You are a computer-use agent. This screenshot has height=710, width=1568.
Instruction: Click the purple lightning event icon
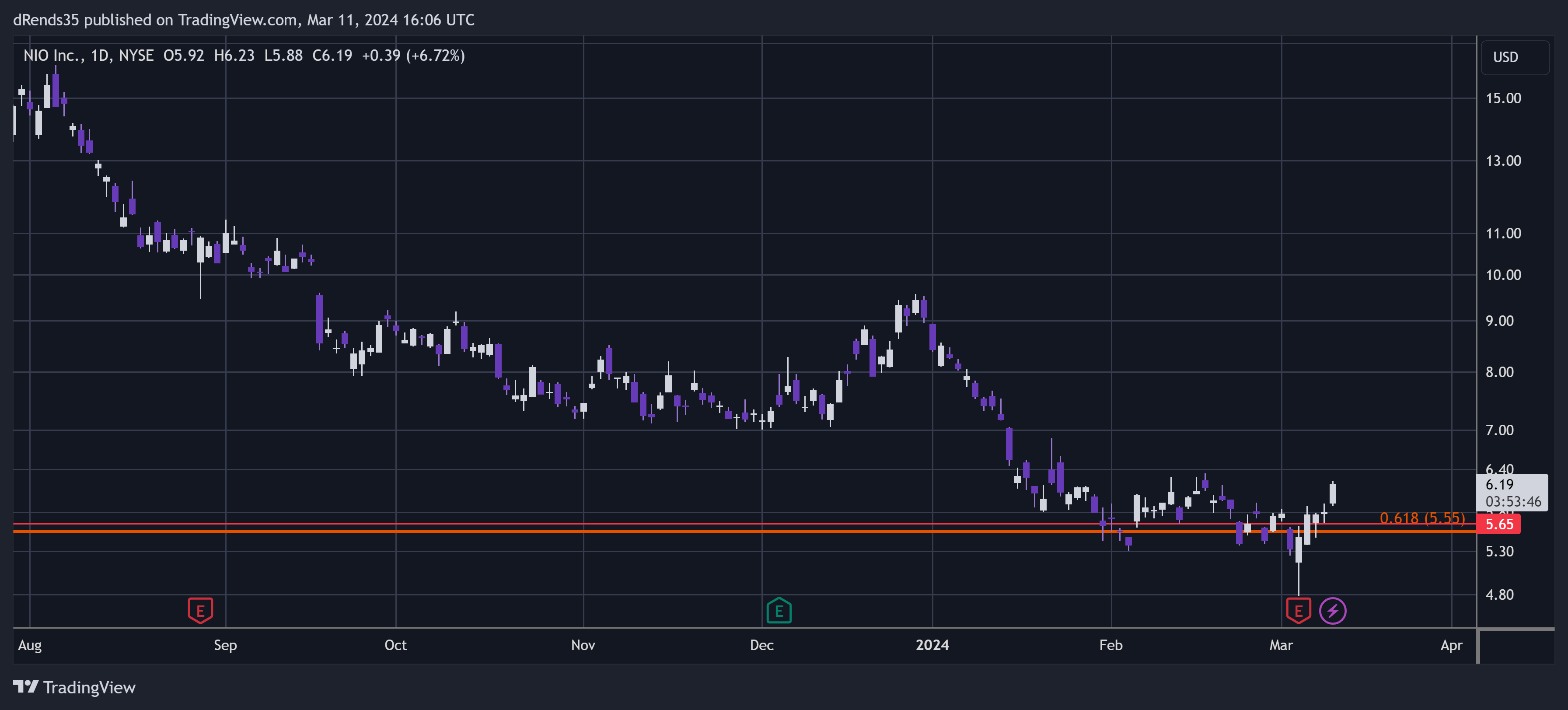1332,610
